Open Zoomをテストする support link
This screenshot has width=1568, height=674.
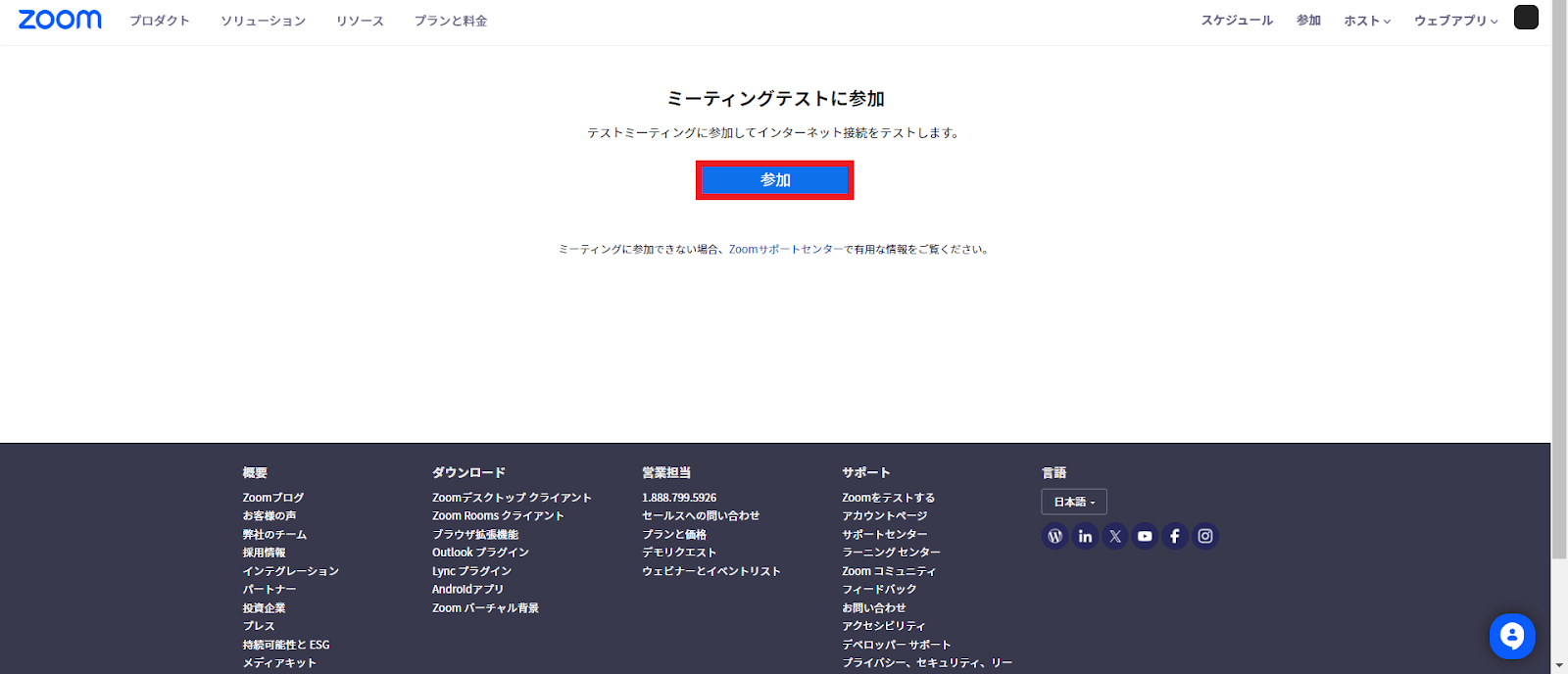point(888,498)
